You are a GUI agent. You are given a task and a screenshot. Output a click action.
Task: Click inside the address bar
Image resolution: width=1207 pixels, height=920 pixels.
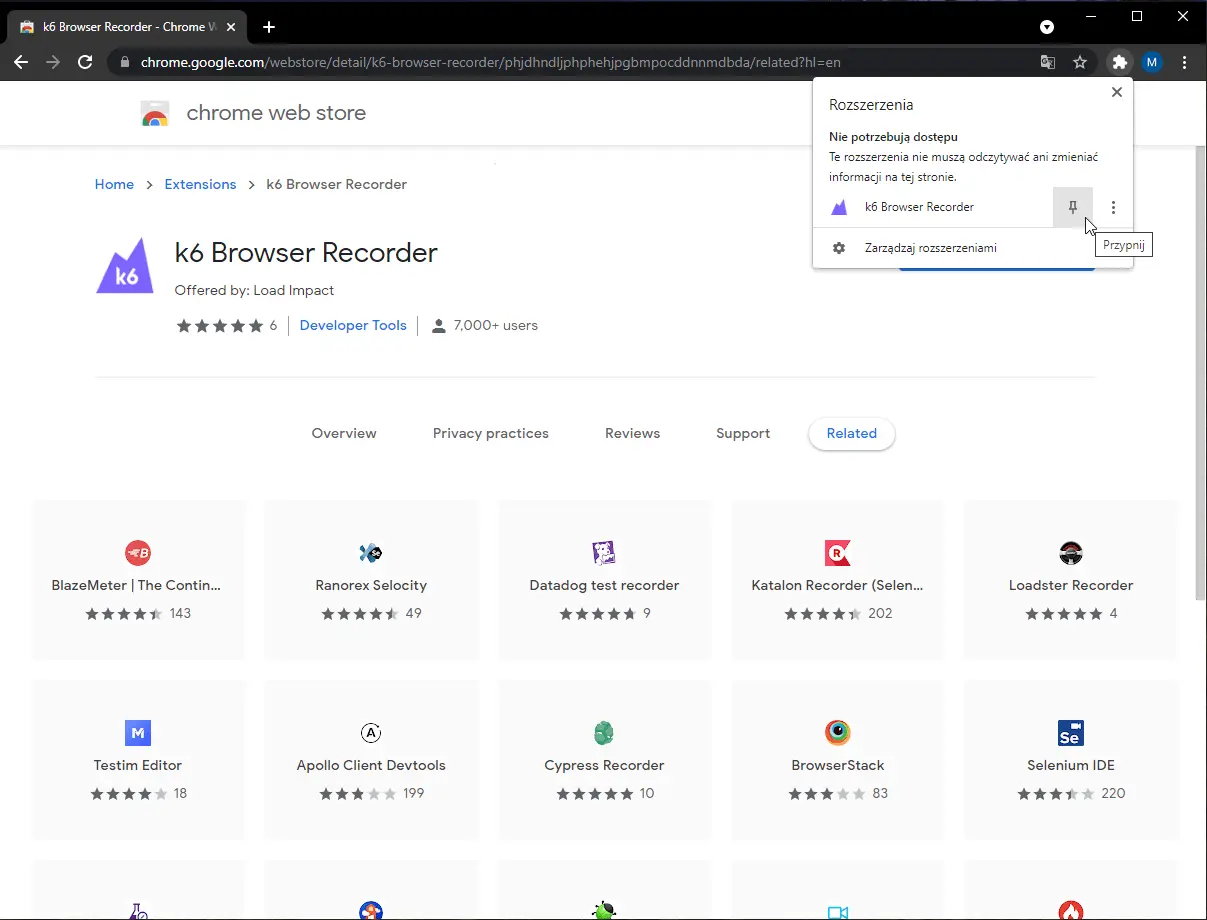500,62
